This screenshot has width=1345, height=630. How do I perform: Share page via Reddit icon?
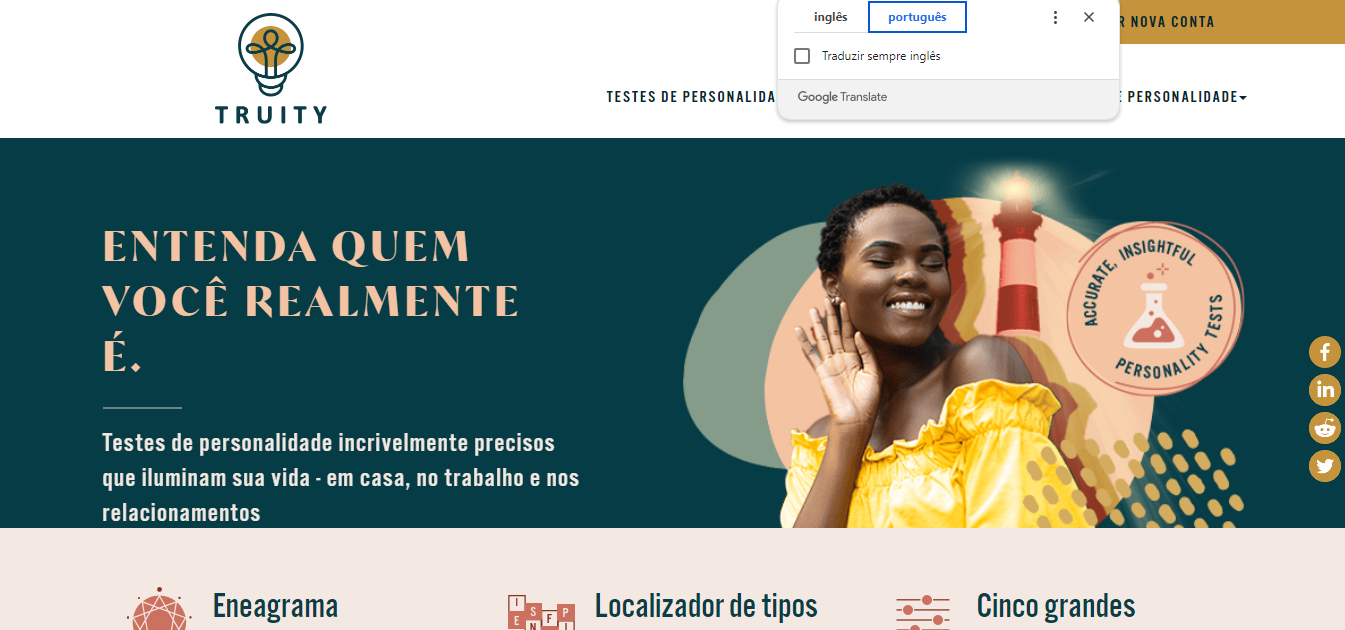[1325, 427]
